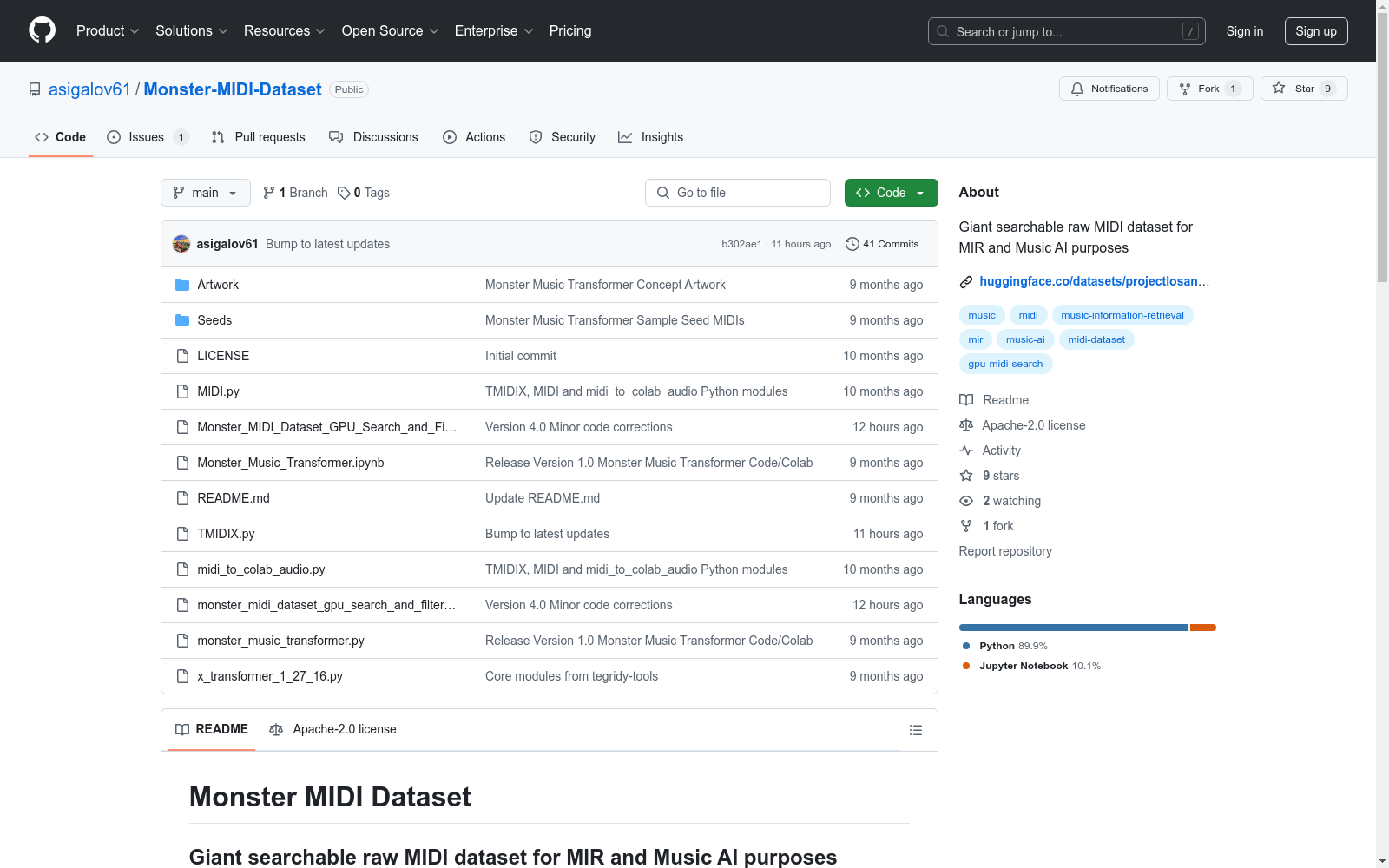Click the commits history clock icon
The height and width of the screenshot is (868, 1389).
tap(852, 244)
